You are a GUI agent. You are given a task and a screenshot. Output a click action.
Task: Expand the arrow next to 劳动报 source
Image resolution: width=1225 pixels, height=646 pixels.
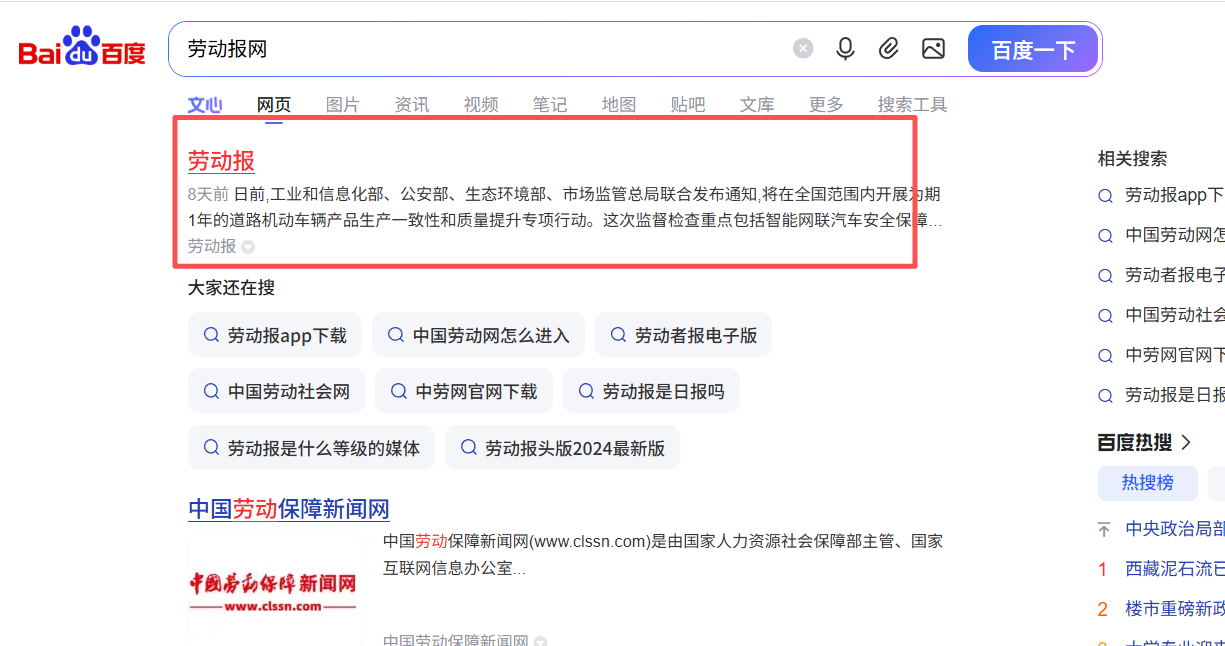248,247
